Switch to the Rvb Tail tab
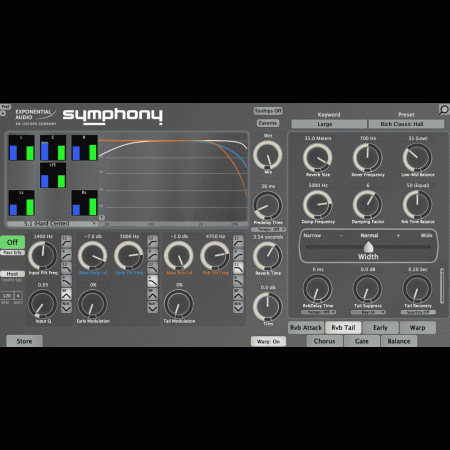Screen dimensions: 450x450 [343, 328]
